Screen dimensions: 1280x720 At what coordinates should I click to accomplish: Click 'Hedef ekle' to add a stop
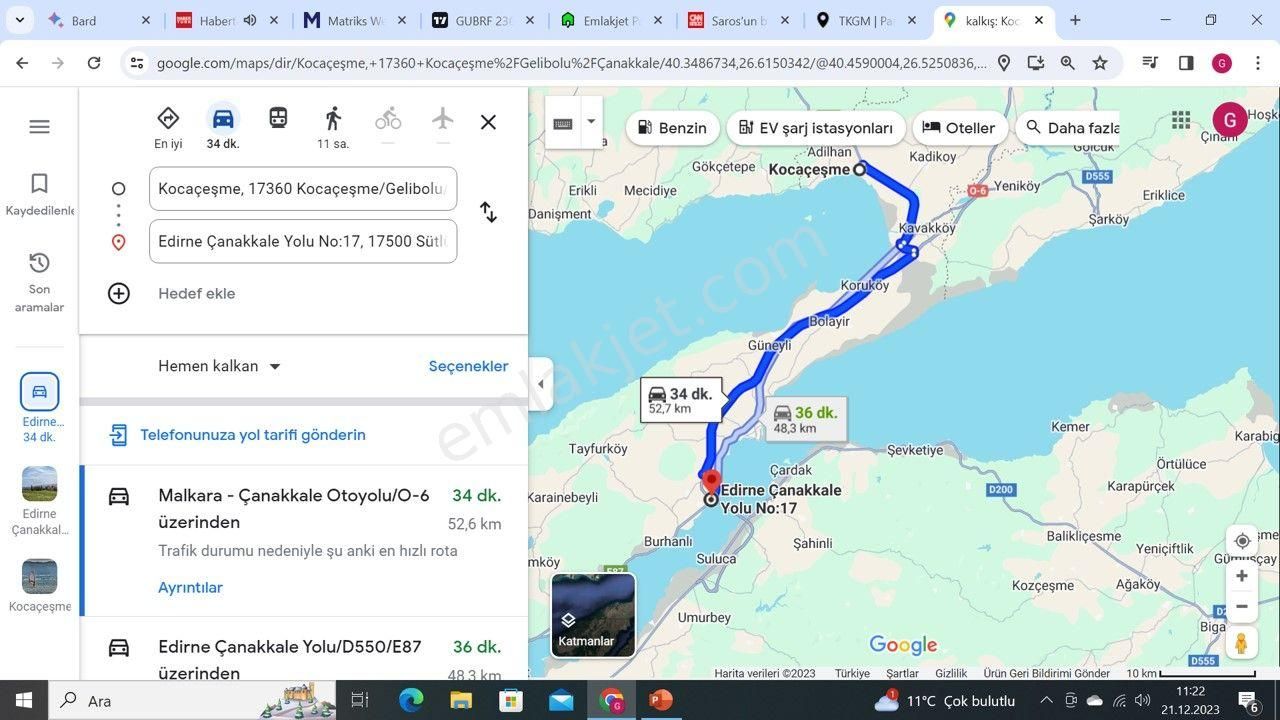(x=197, y=293)
